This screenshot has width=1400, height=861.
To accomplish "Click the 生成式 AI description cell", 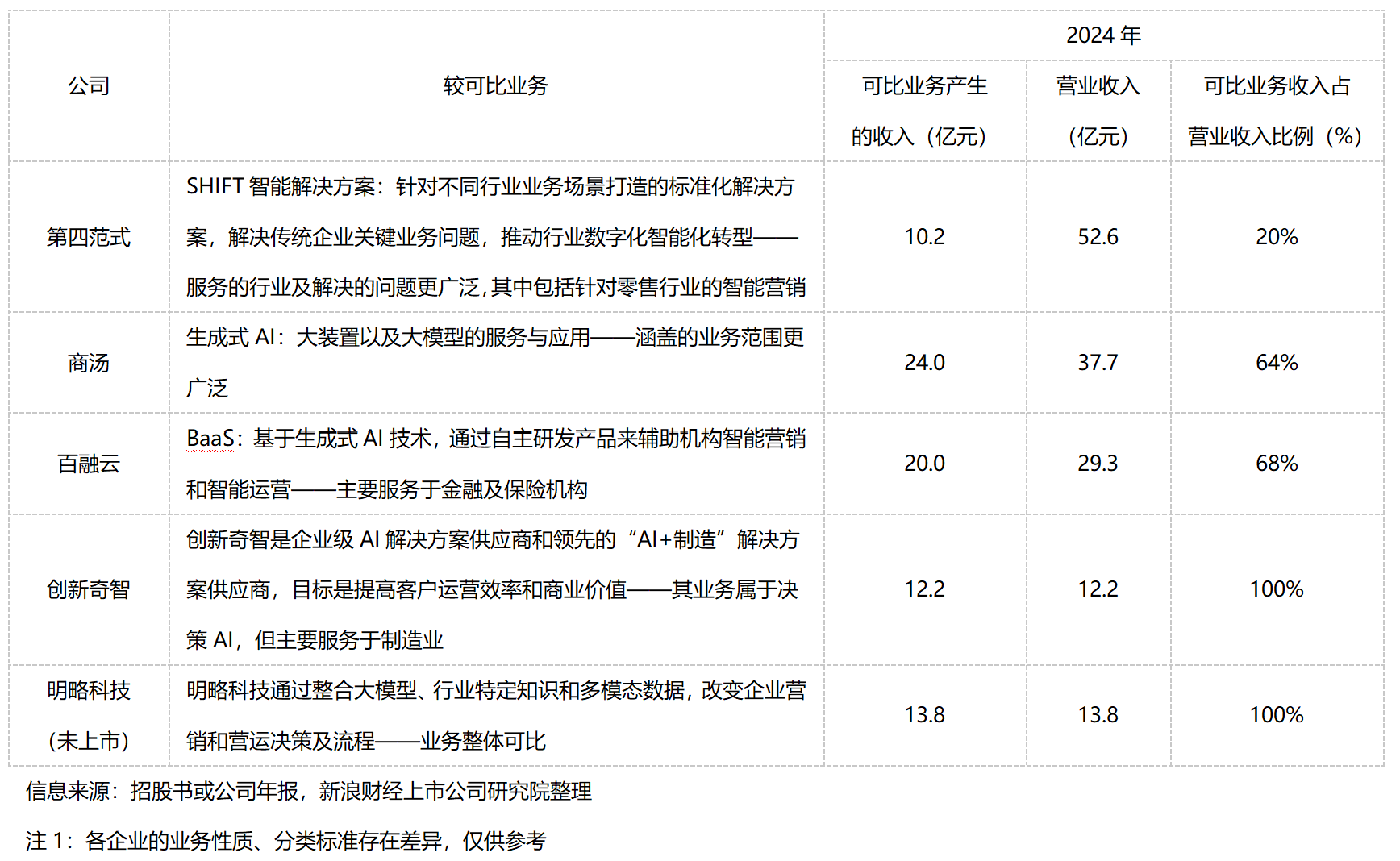I will point(496,363).
